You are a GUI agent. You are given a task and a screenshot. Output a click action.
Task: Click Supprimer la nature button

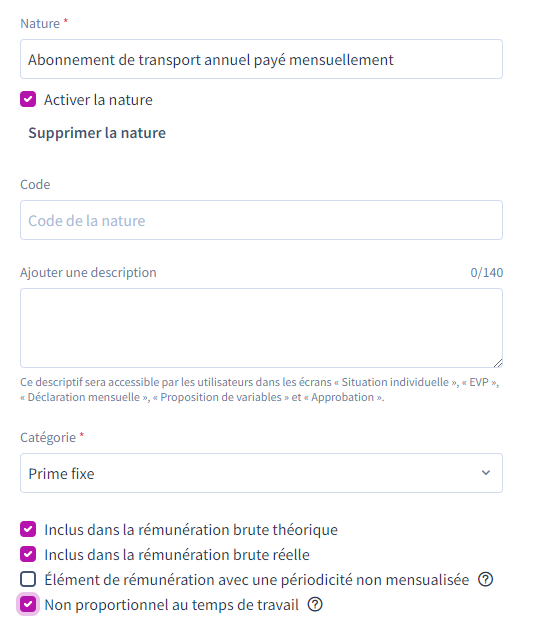pyautogui.click(x=97, y=133)
